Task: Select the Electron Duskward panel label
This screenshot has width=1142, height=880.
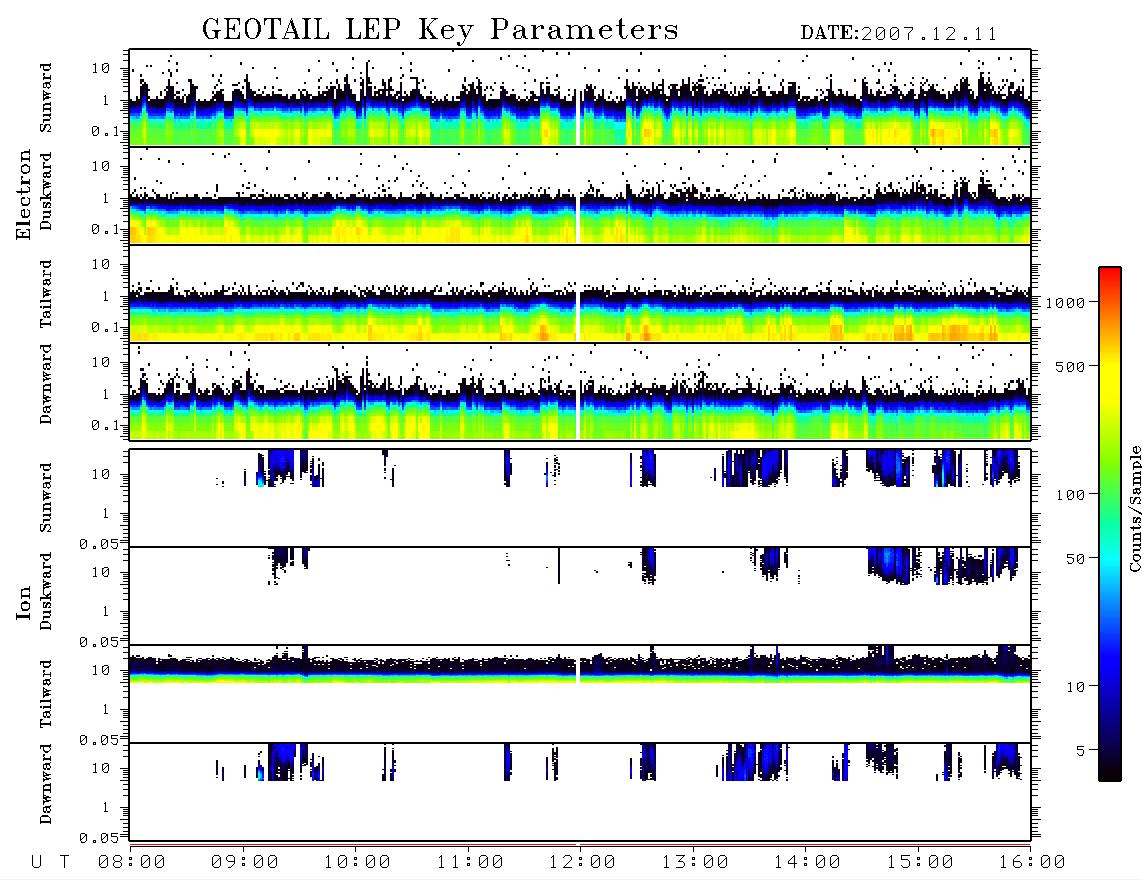Action: click(x=46, y=191)
